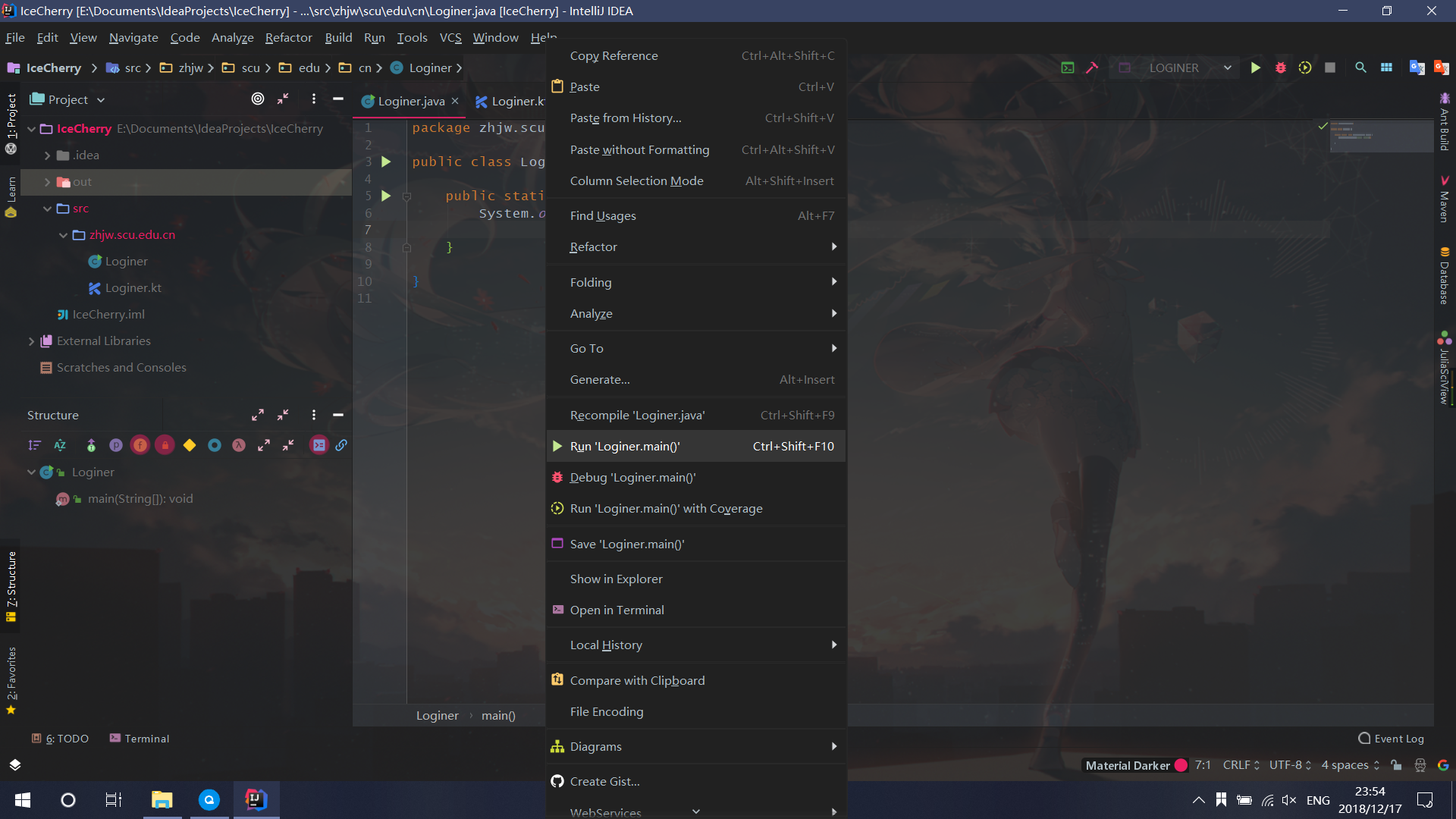Toggle showing fields in the Structure panel

pos(140,445)
